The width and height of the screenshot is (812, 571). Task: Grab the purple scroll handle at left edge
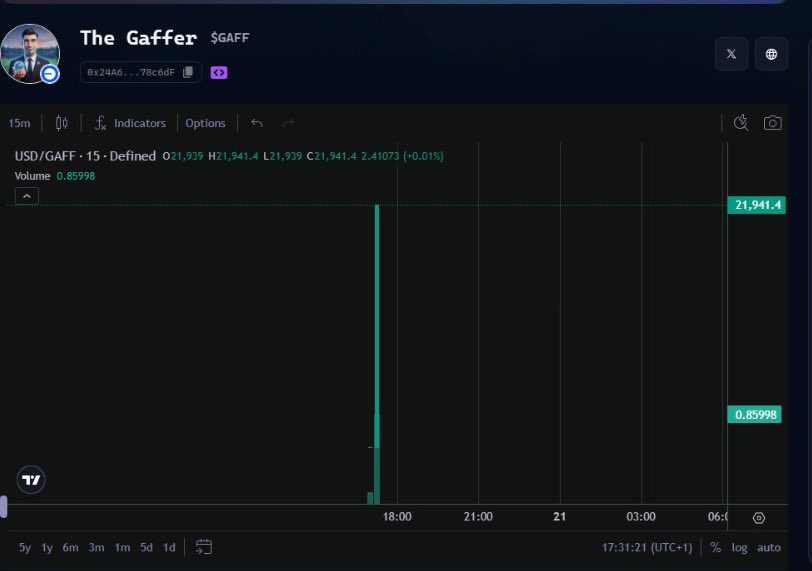pos(3,507)
